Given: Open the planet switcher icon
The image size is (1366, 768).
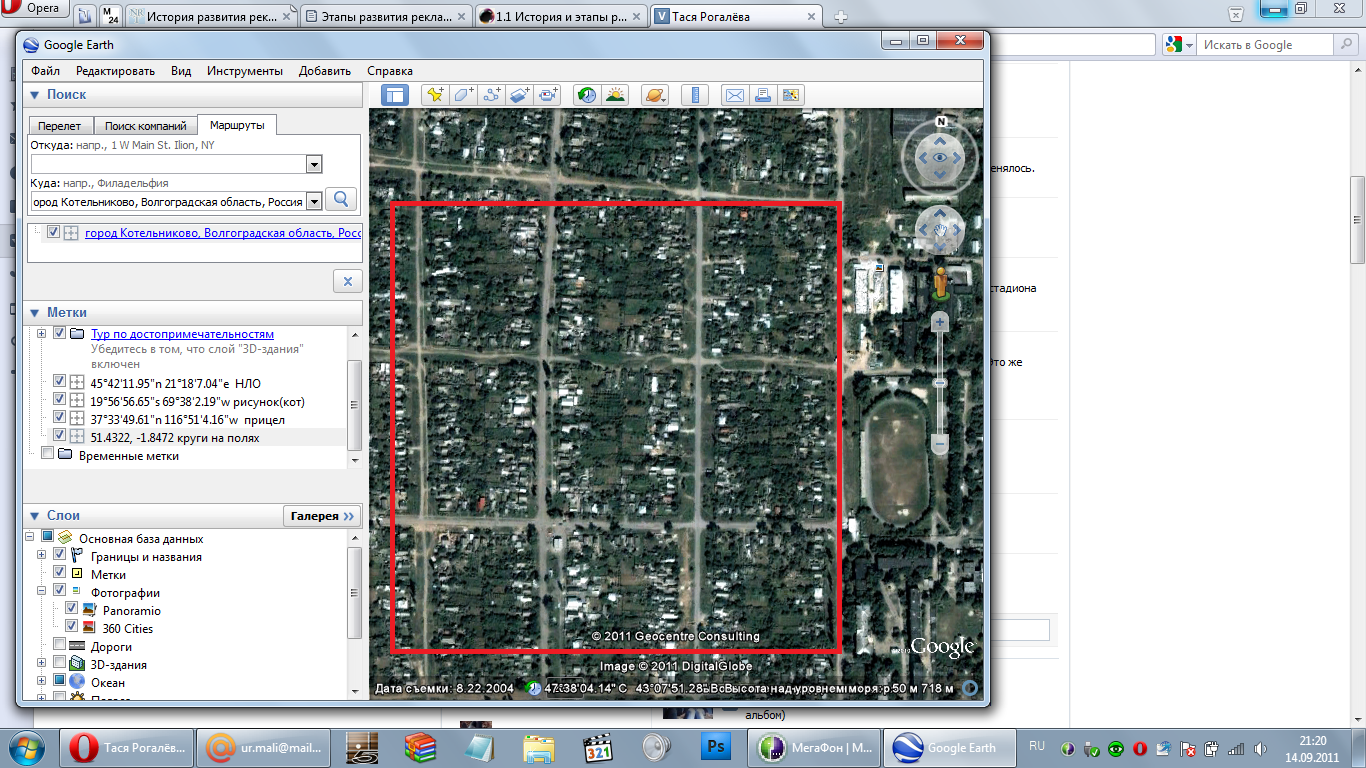Looking at the screenshot, I should coord(654,95).
